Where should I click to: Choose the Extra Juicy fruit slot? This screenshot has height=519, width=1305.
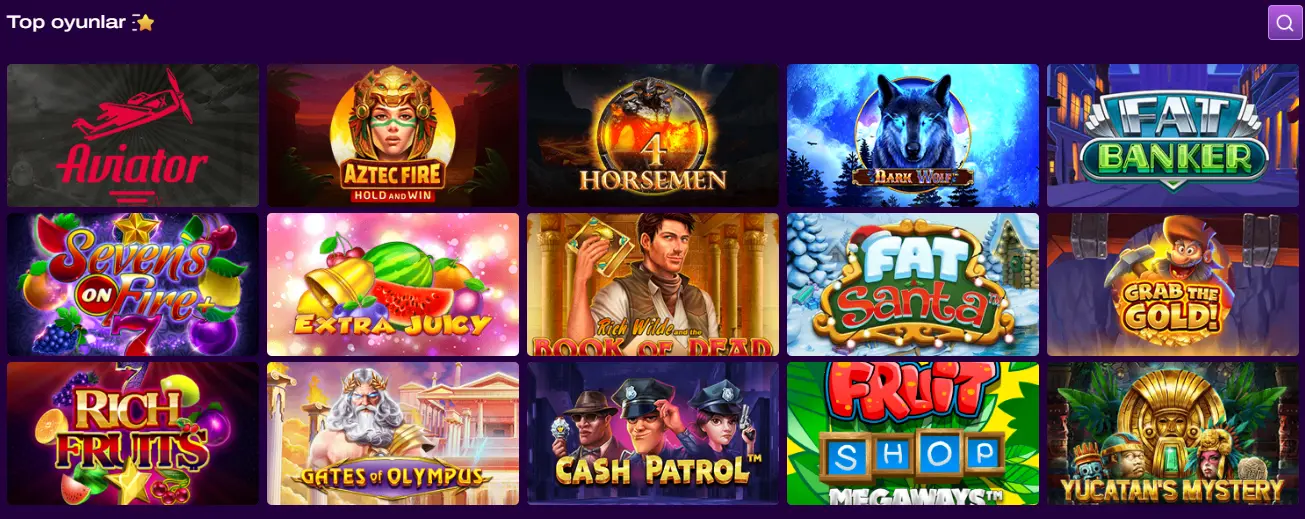click(393, 284)
